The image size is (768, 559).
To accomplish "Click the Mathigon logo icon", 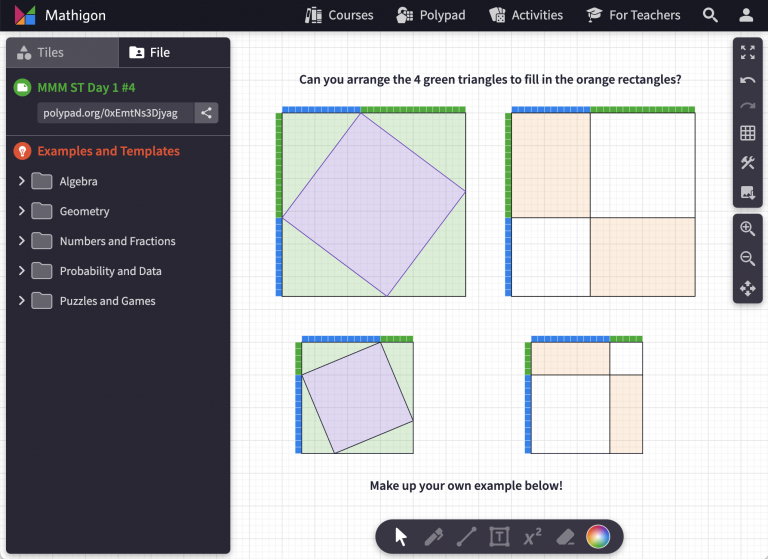I will (x=25, y=15).
